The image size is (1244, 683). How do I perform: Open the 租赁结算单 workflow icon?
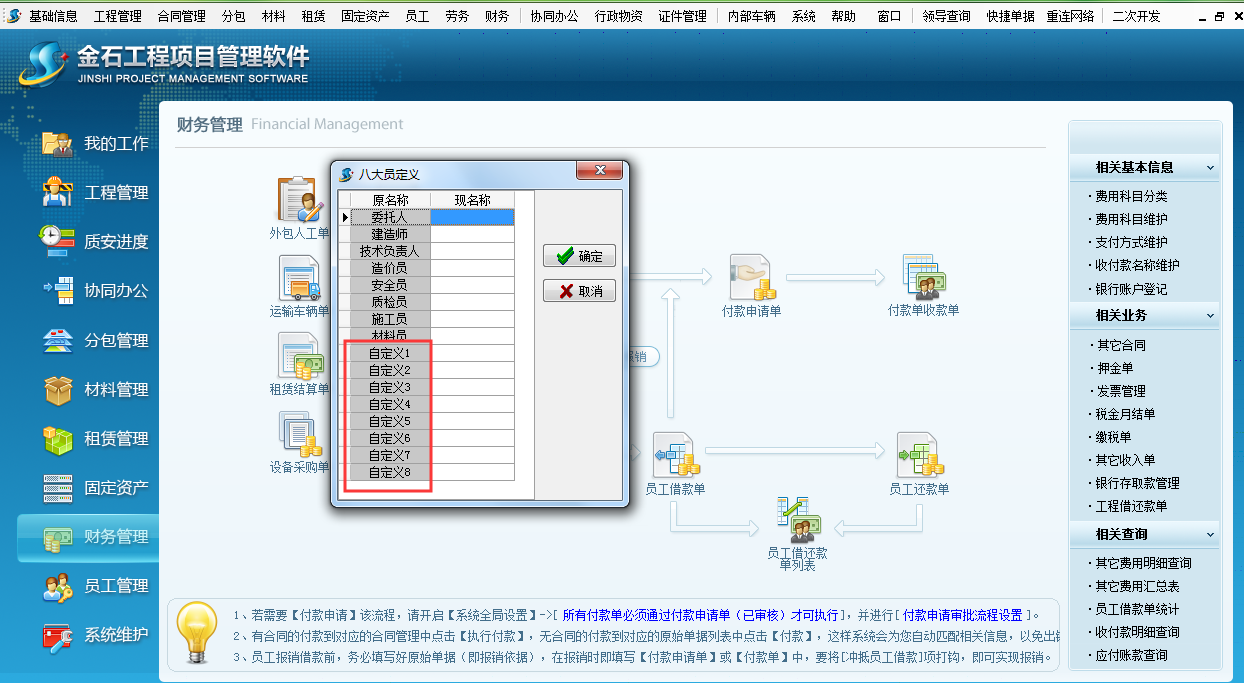299,364
